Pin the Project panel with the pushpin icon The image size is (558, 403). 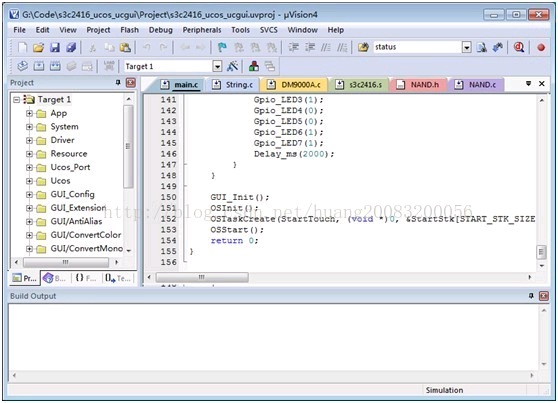118,83
